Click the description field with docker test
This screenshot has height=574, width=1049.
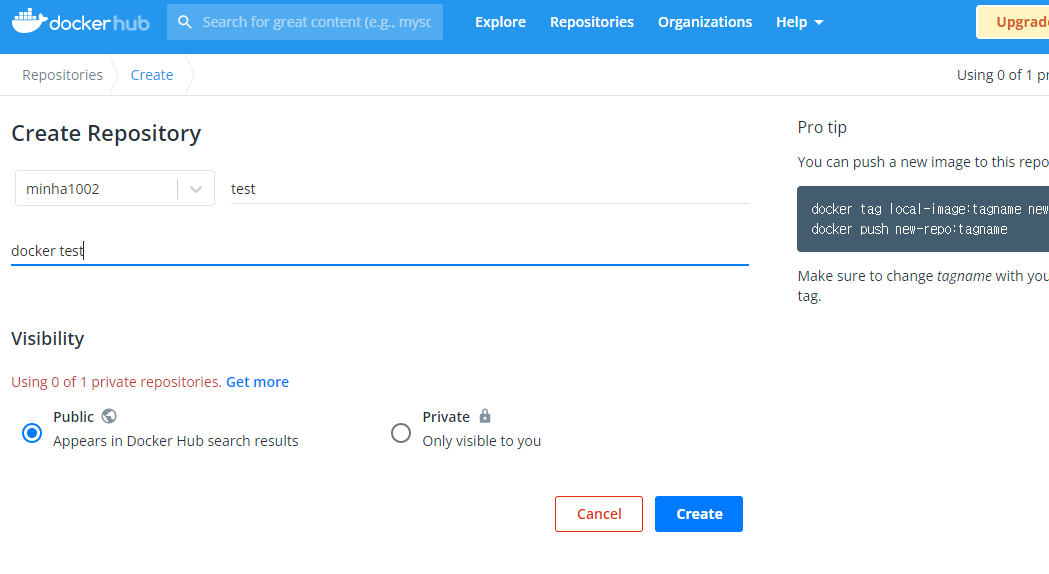pos(379,251)
